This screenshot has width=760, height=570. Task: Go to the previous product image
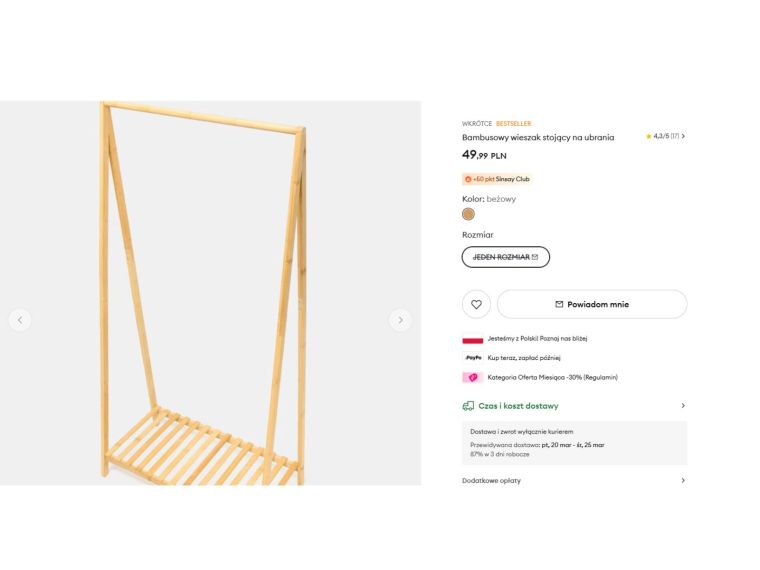(20, 320)
